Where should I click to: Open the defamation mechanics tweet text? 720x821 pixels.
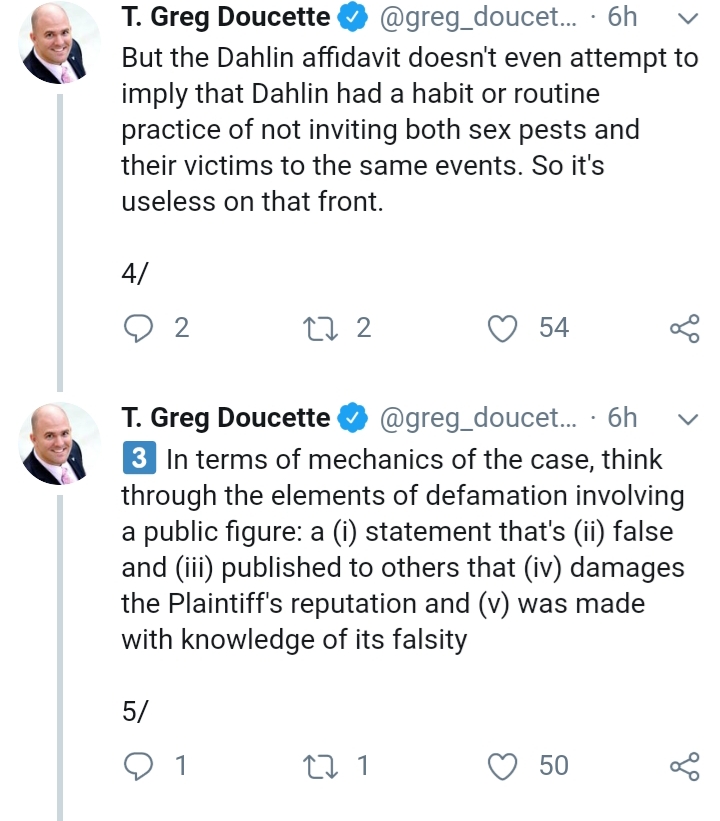403,549
